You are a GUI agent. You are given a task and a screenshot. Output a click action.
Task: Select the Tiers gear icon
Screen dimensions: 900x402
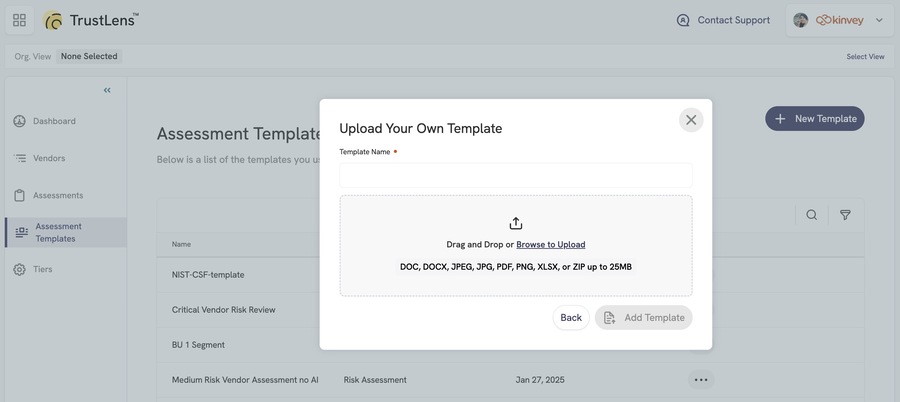(x=20, y=269)
